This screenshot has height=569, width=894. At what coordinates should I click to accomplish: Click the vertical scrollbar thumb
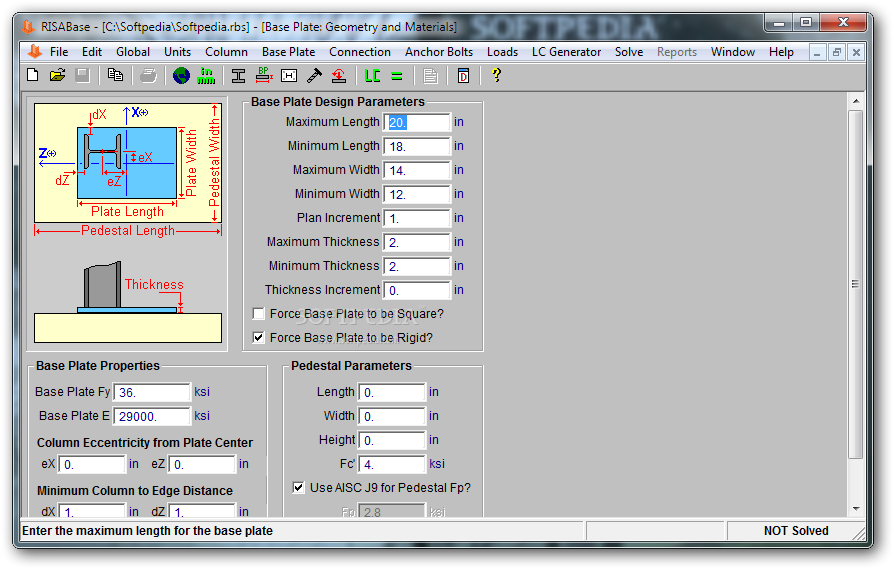(856, 284)
